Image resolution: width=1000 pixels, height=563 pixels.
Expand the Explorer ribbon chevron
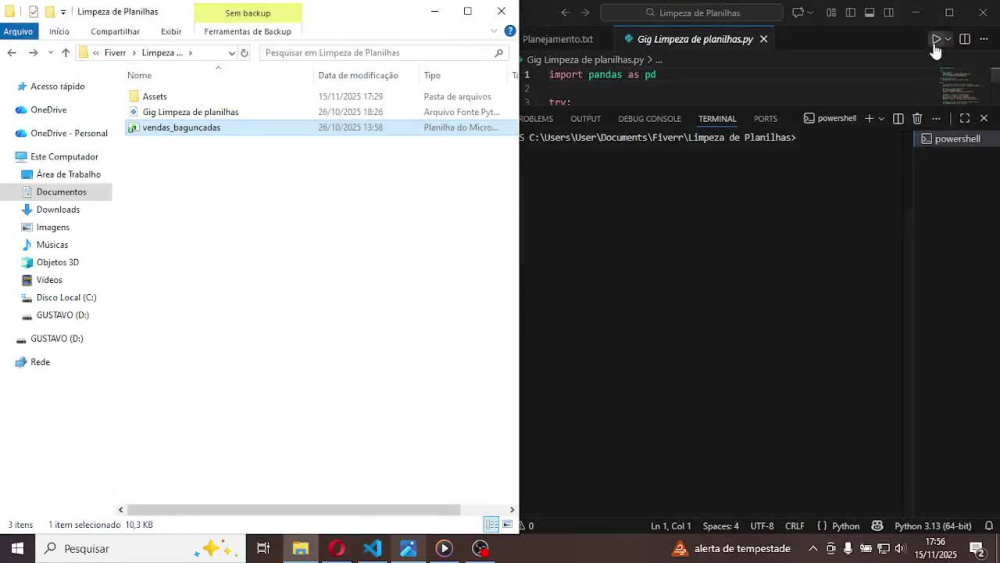[x=494, y=31]
